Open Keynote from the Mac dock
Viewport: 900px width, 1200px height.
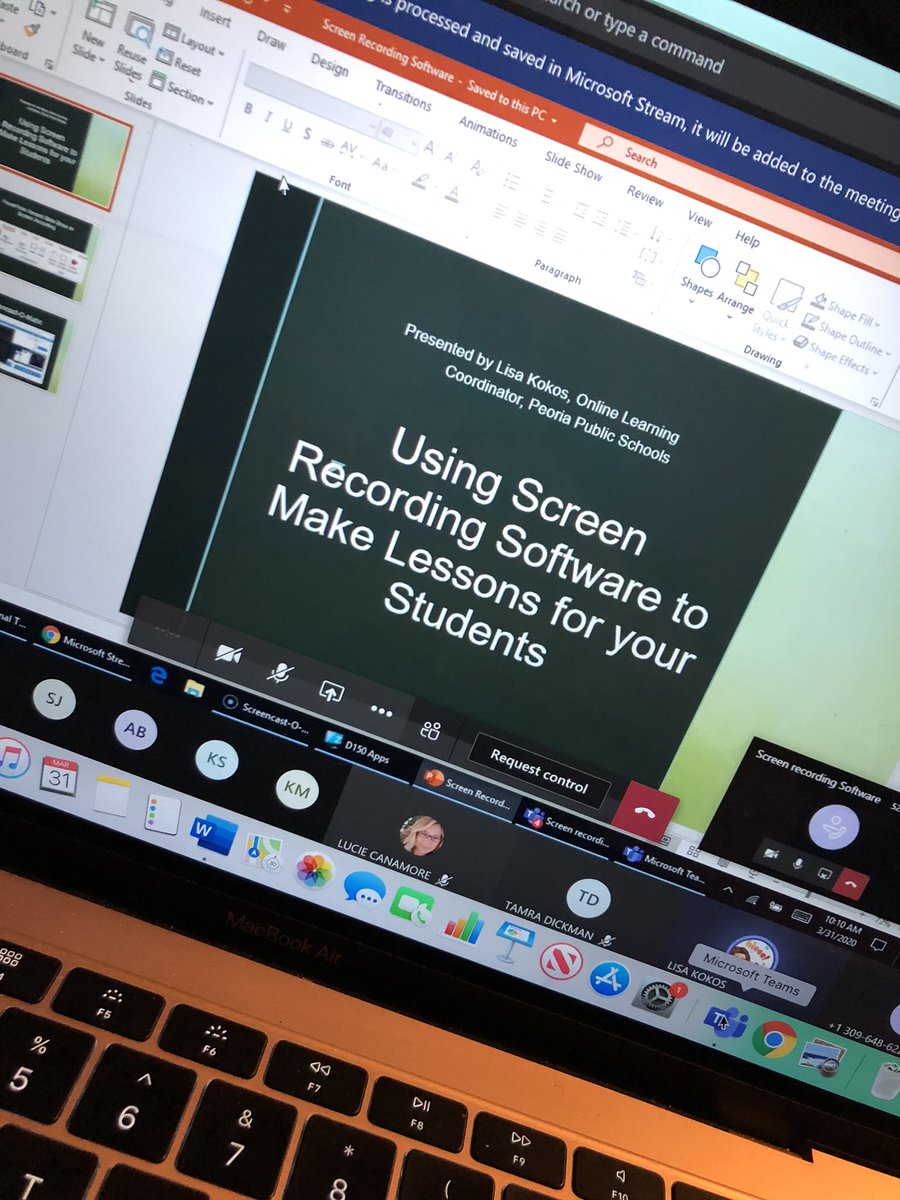pos(514,943)
